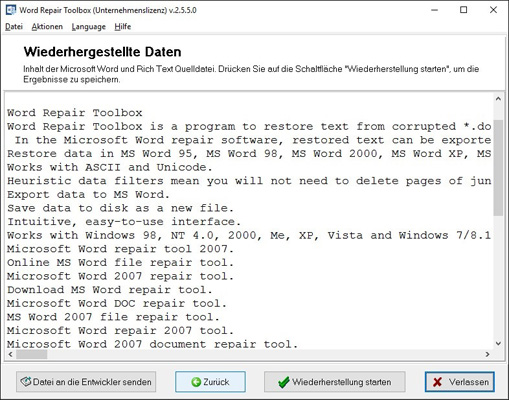Click the vertical scrollbar down arrow
Screen dimensions: 509x400
[498, 344]
